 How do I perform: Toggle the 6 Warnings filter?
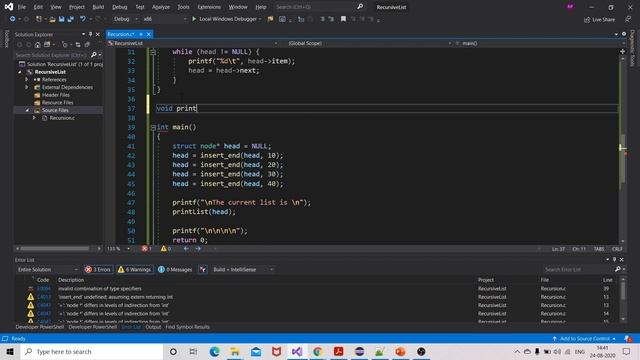[134, 269]
